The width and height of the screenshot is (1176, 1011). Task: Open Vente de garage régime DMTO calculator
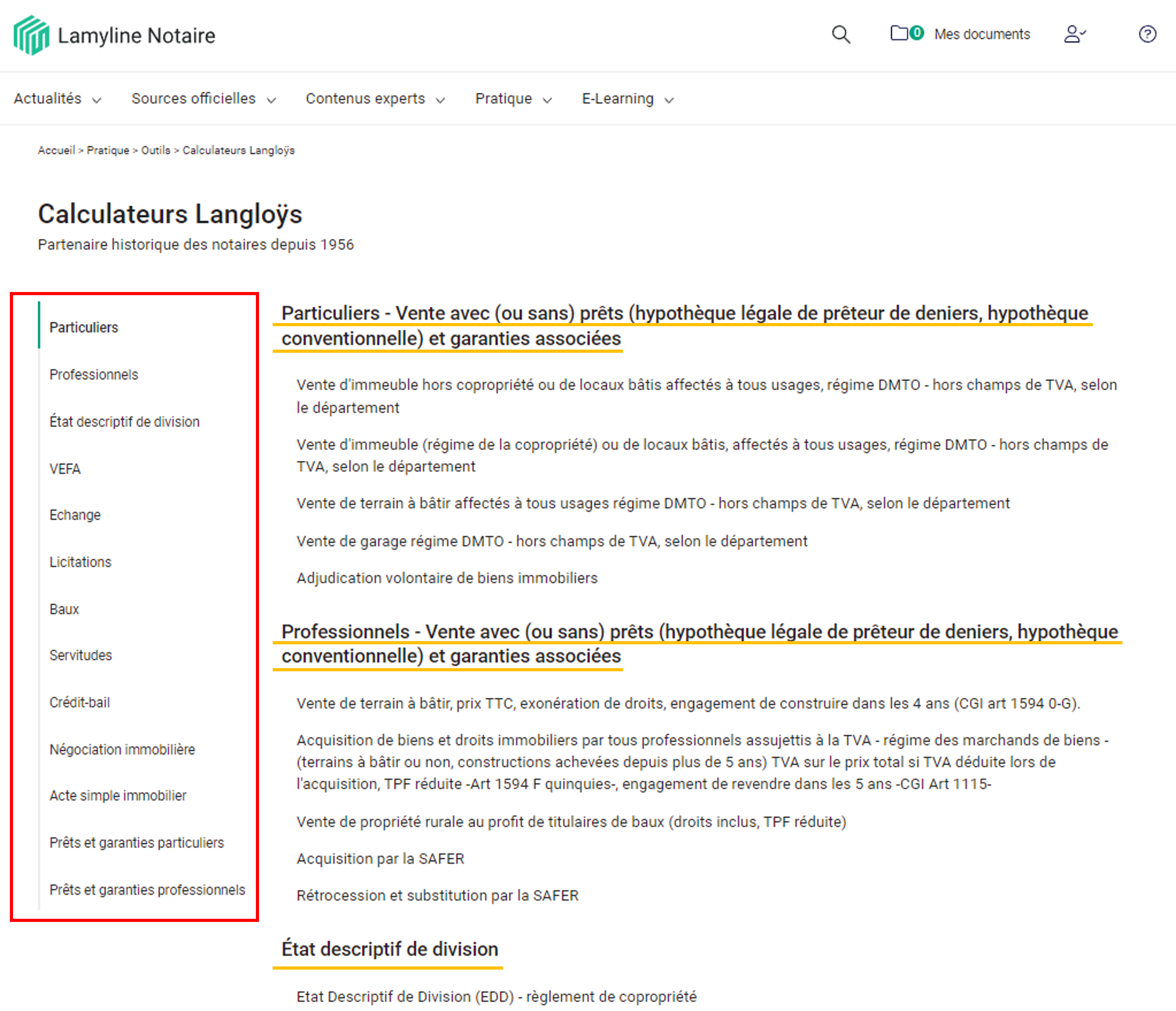coord(551,541)
